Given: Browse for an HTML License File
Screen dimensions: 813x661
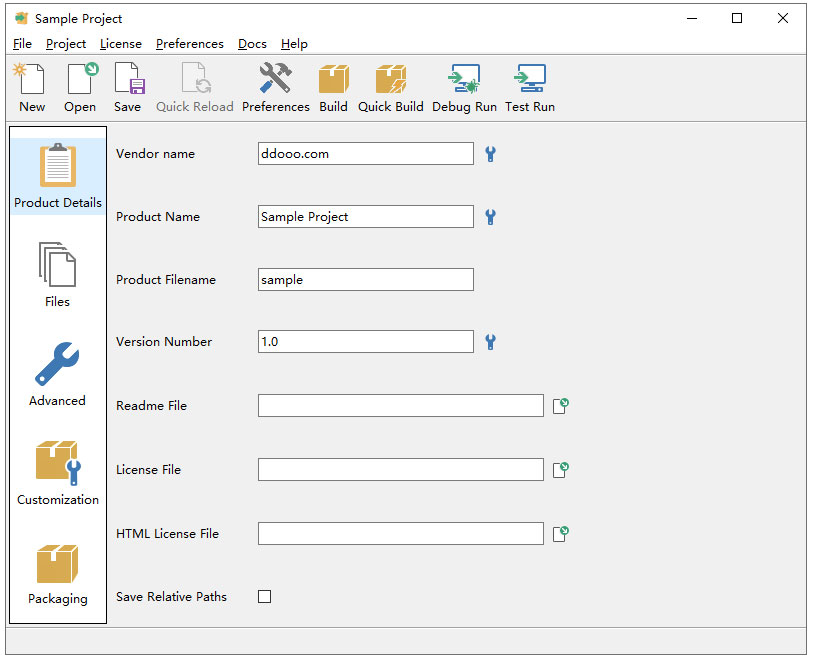Looking at the screenshot, I should coord(560,533).
